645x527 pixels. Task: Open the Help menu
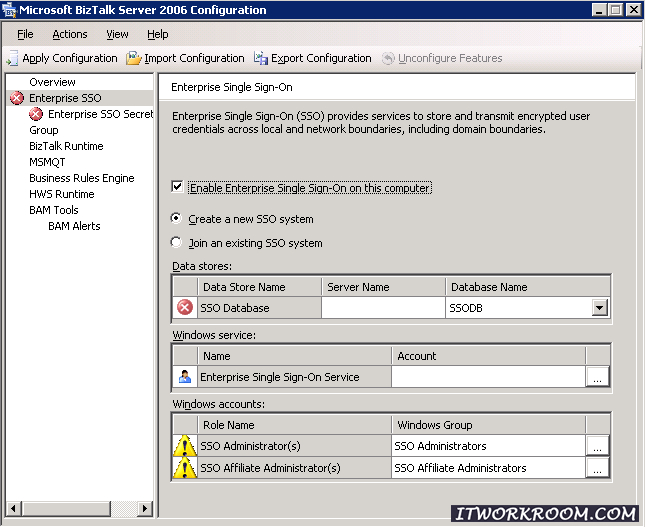pos(158,34)
